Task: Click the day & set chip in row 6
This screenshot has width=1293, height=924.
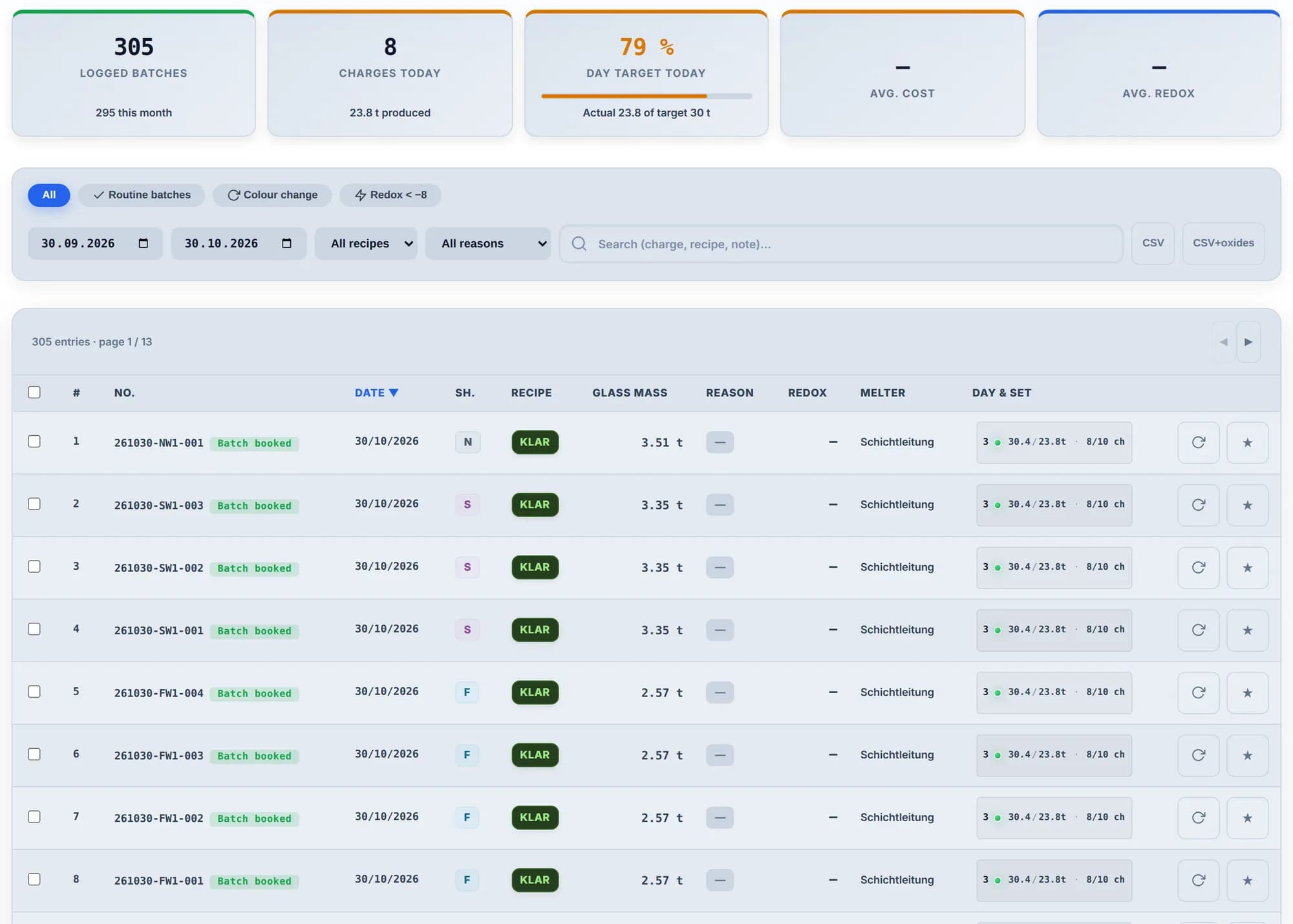Action: point(1054,755)
